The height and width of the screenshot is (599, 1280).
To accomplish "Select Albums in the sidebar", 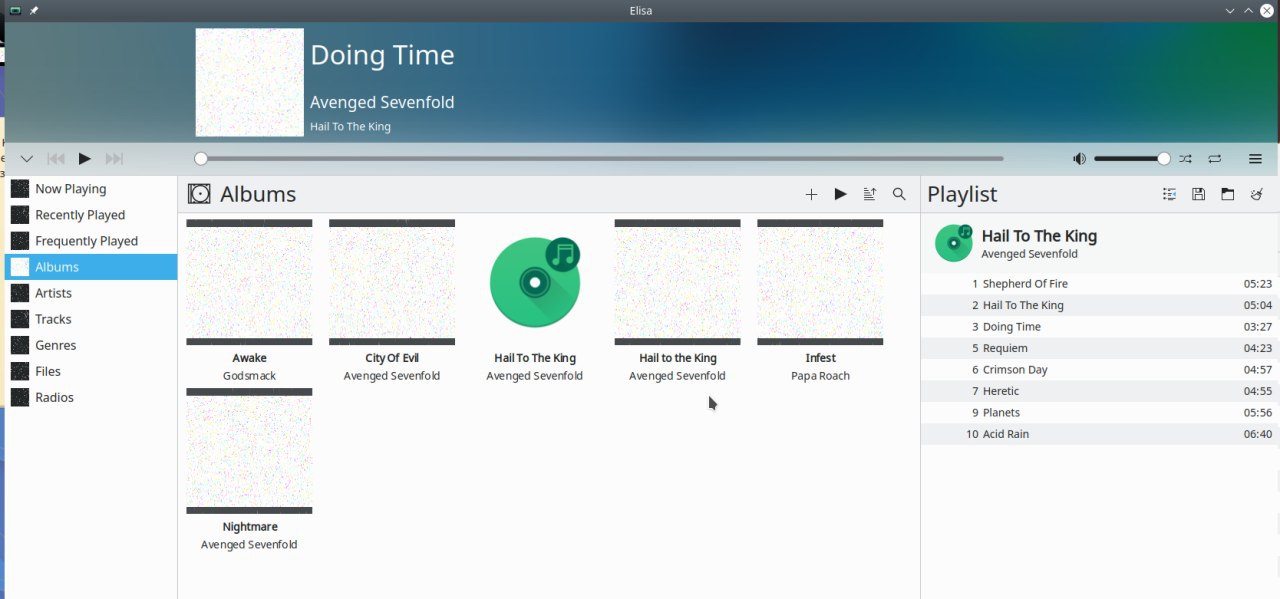I will [91, 267].
